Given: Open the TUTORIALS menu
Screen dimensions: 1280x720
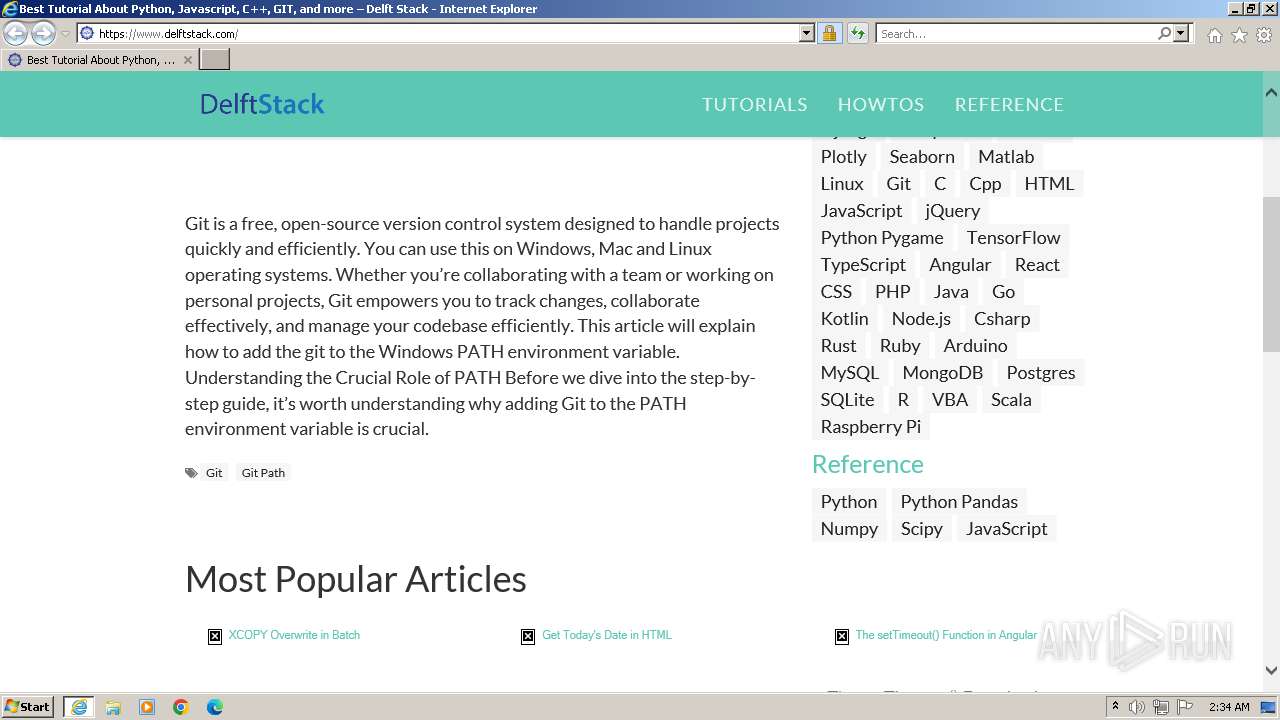Looking at the screenshot, I should (754, 104).
